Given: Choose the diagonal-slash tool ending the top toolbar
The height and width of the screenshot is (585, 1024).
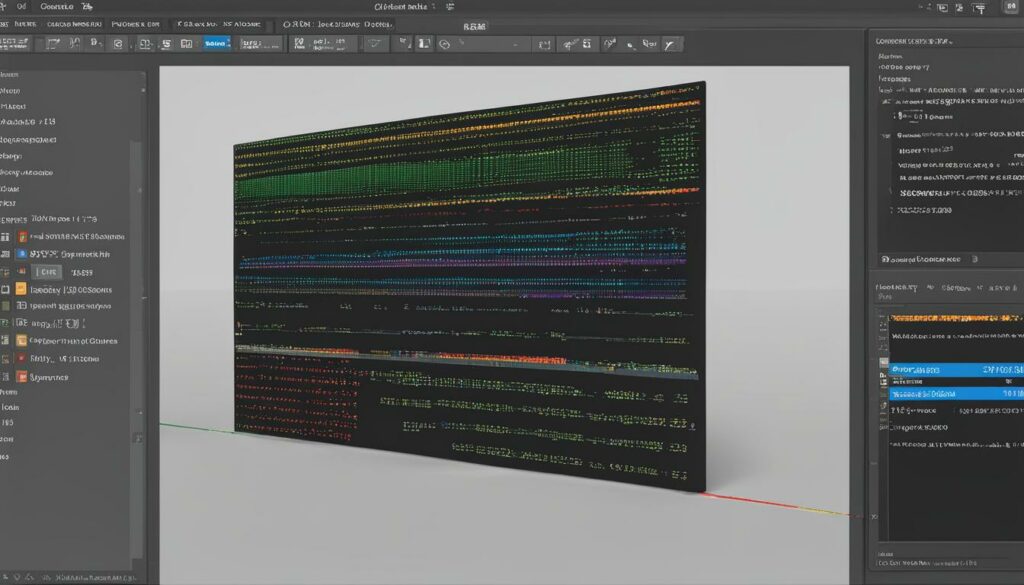Looking at the screenshot, I should pos(669,44).
